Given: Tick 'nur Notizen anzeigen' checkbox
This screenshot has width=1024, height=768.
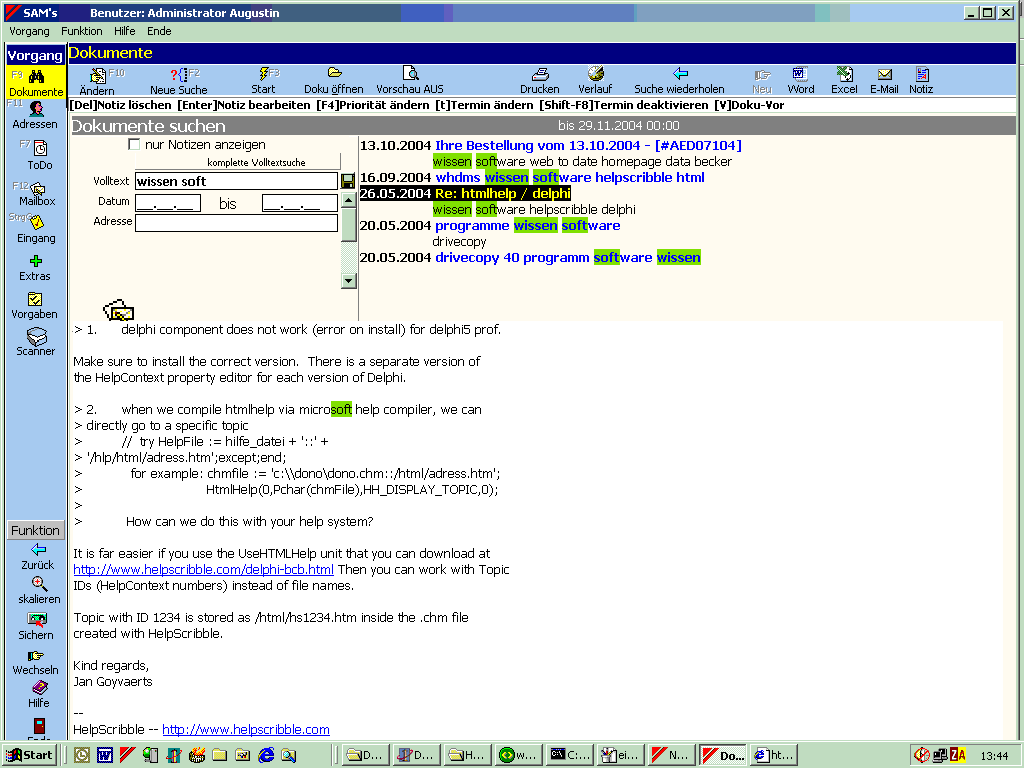Looking at the screenshot, I should [135, 144].
